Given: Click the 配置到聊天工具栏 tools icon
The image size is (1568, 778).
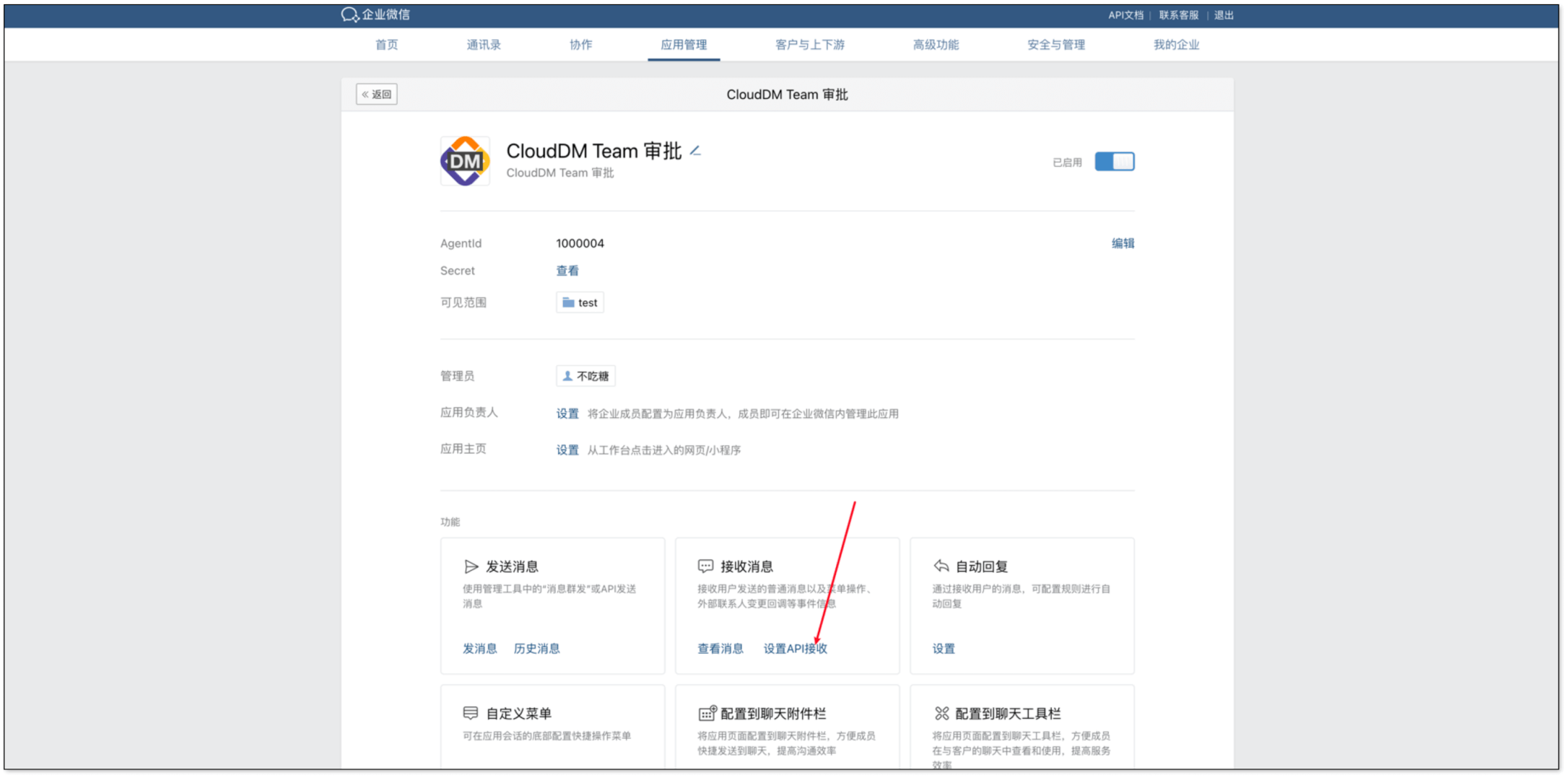Looking at the screenshot, I should (x=941, y=713).
